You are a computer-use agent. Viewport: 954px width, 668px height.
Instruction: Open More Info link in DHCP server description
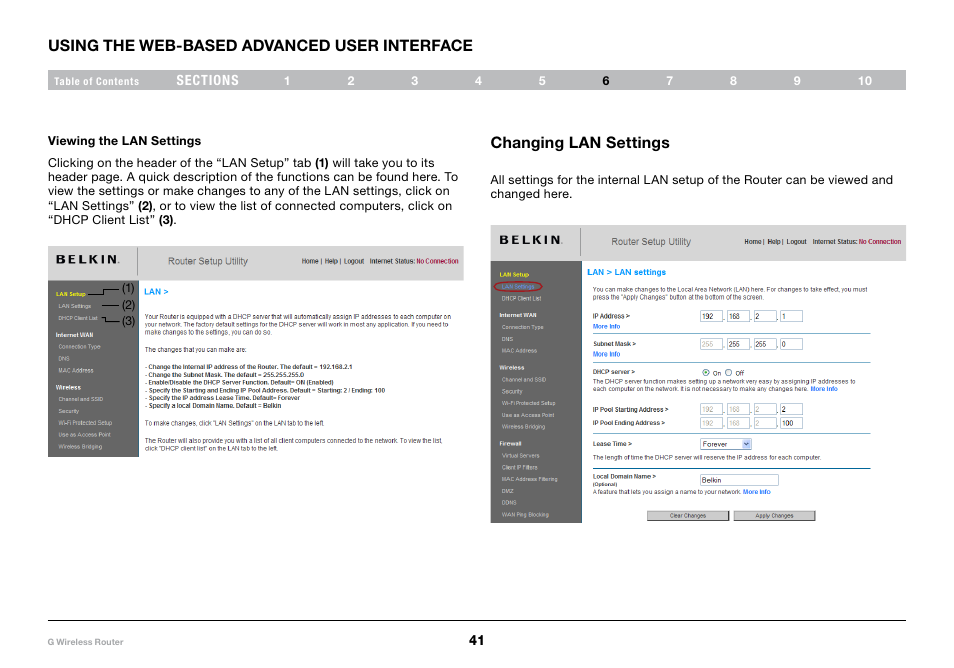[824, 389]
